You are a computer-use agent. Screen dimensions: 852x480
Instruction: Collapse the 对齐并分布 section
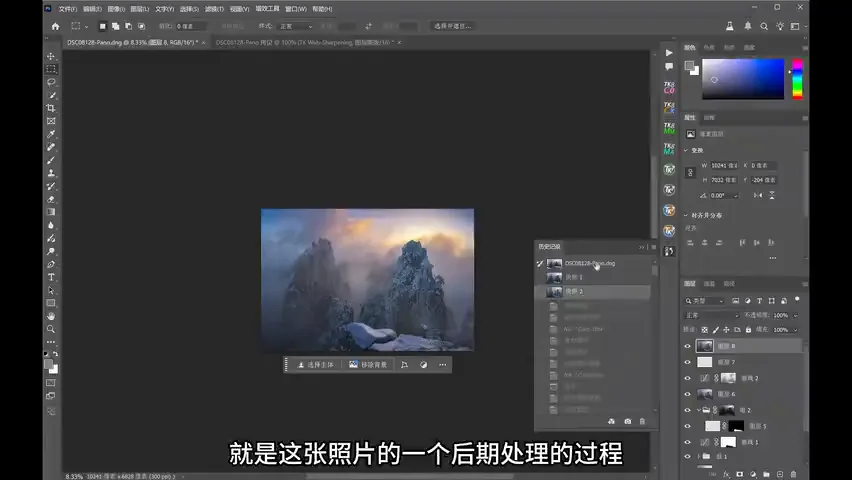686,215
